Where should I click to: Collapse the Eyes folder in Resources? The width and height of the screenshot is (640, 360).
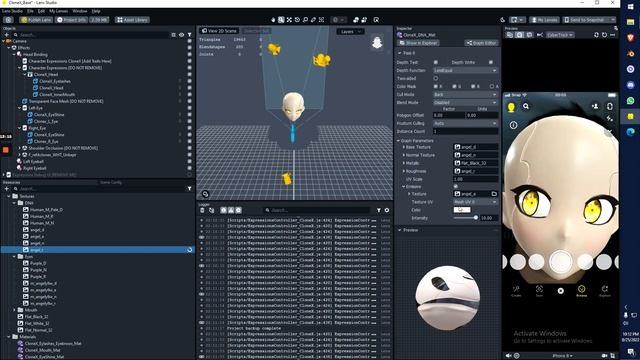14,257
